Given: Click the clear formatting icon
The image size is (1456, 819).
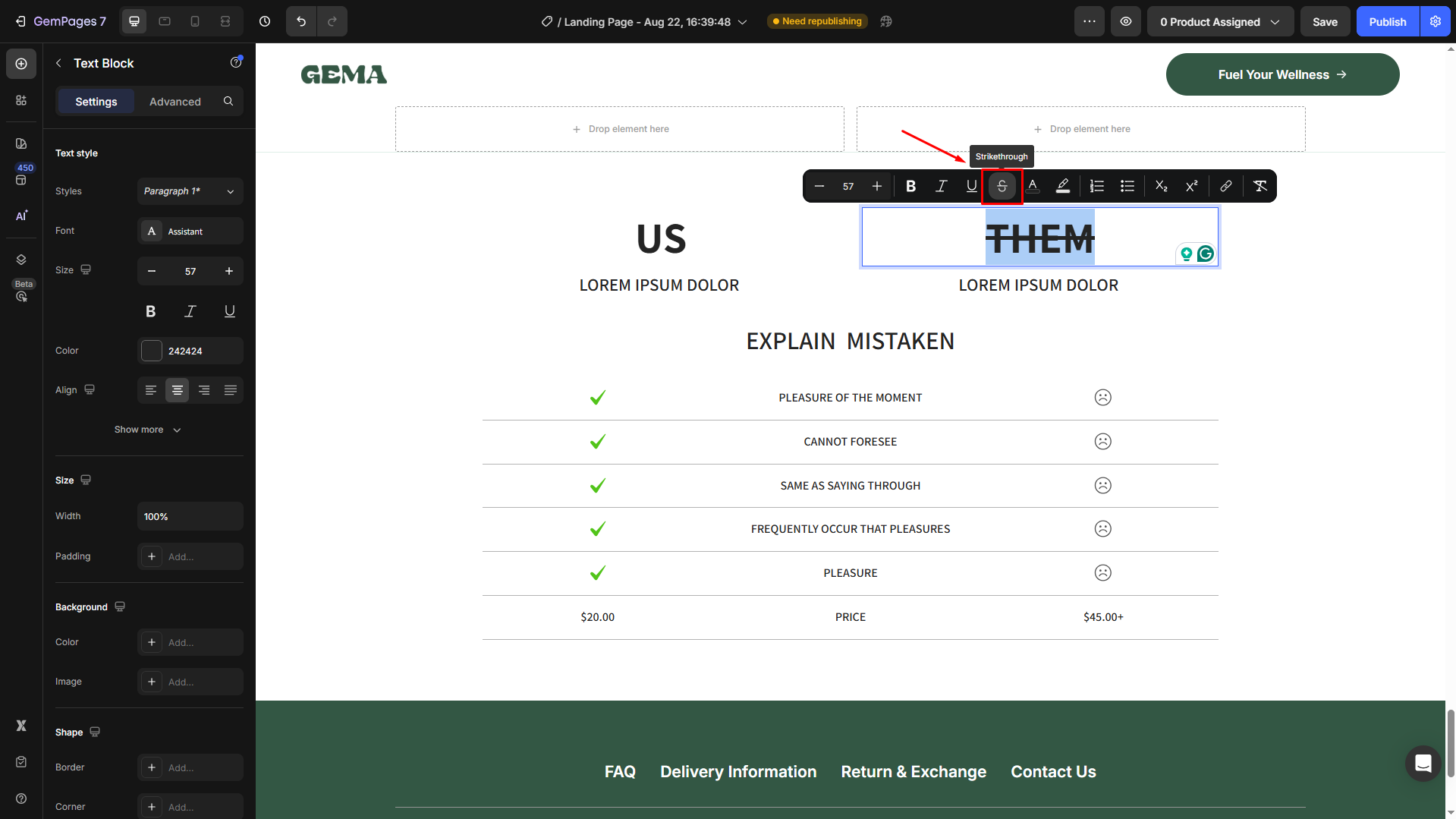Looking at the screenshot, I should click(1259, 186).
